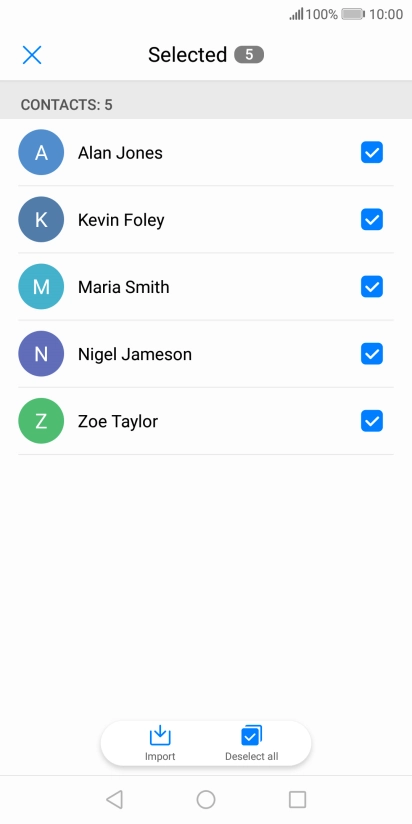Image resolution: width=412 pixels, height=824 pixels.
Task: Tap the Android back navigation triangle
Action: (x=114, y=799)
